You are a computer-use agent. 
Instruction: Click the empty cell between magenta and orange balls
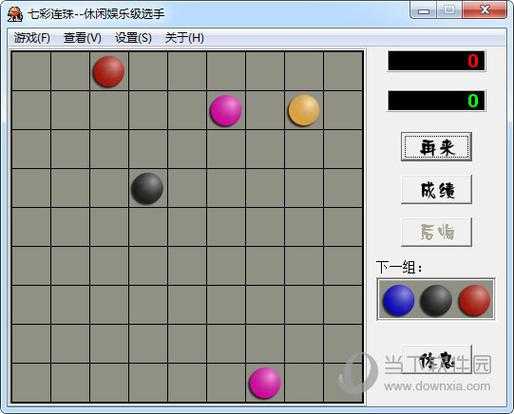[x=265, y=110]
